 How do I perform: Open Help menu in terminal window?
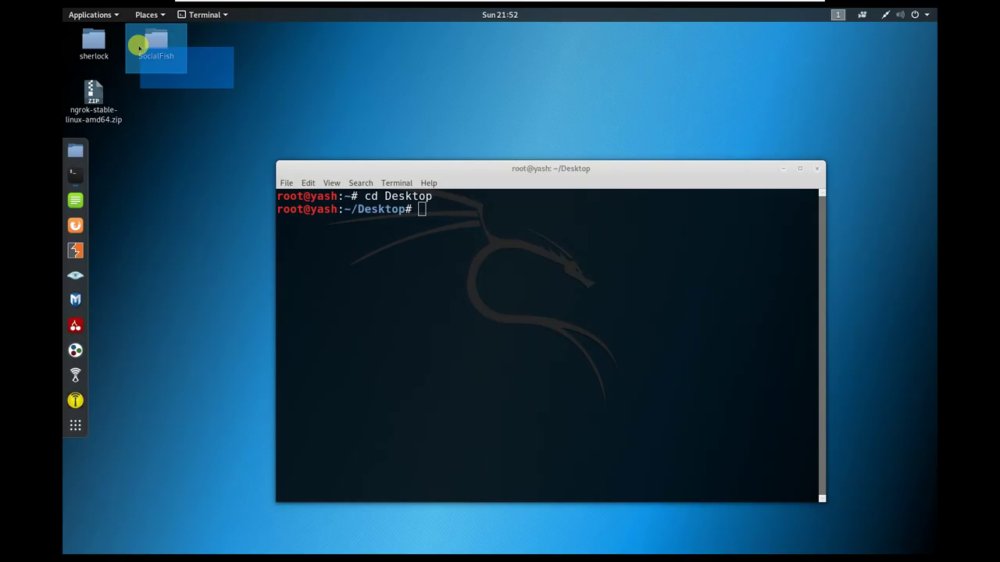tap(429, 182)
